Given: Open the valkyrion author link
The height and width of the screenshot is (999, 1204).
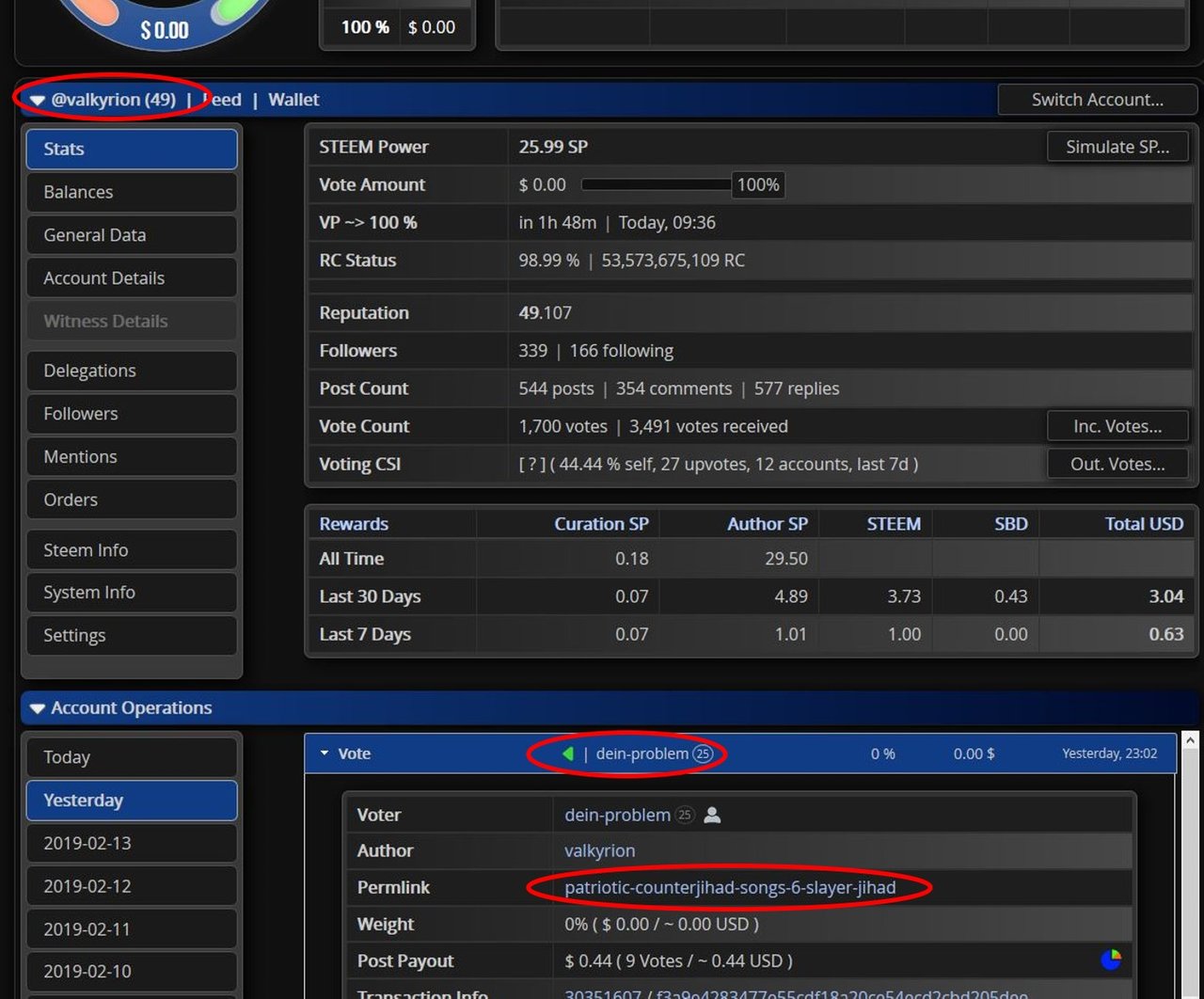Looking at the screenshot, I should click(600, 850).
